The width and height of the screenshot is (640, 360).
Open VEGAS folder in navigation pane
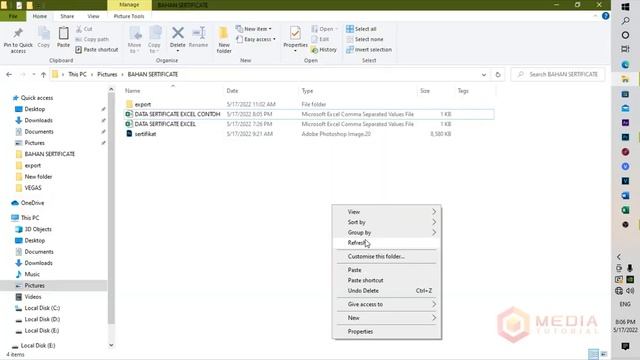(33, 188)
